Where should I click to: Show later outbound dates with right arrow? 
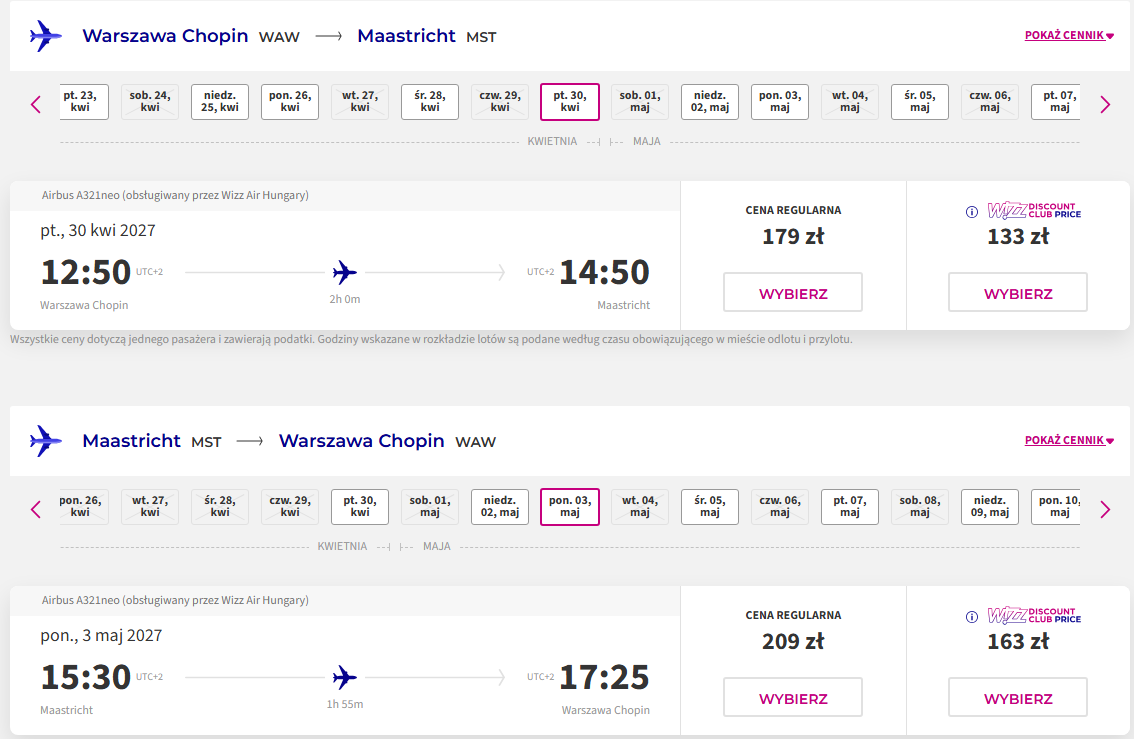[1105, 105]
